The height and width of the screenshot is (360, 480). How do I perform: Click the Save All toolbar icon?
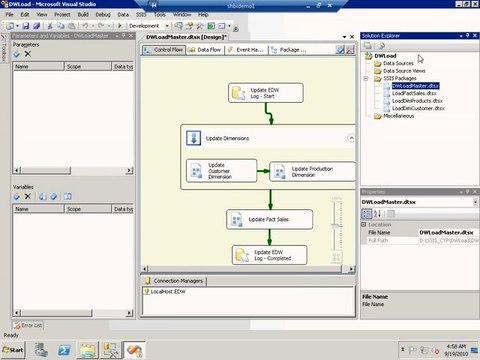(36, 26)
